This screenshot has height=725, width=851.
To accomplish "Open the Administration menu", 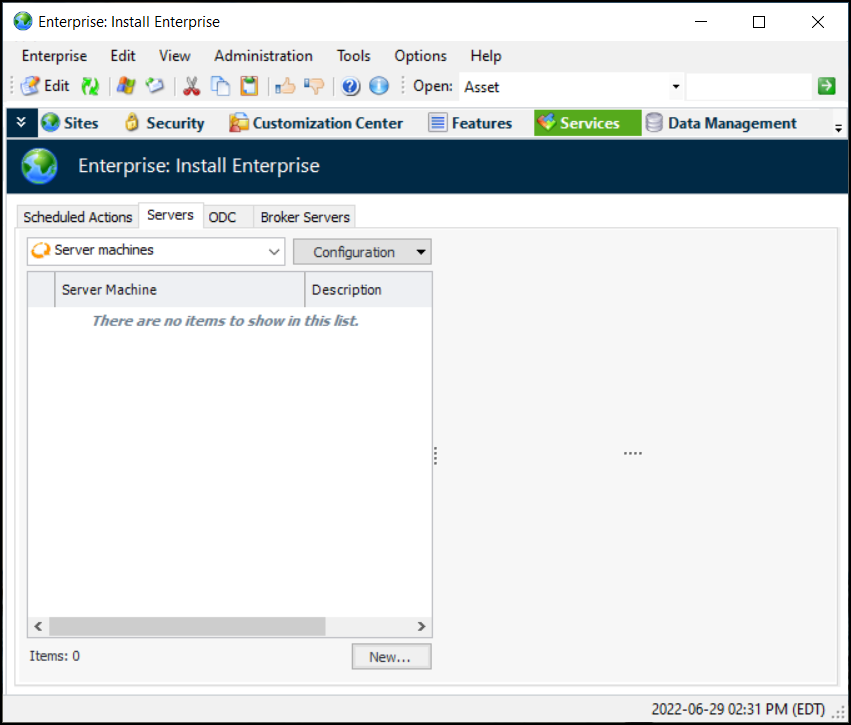I will [x=263, y=56].
